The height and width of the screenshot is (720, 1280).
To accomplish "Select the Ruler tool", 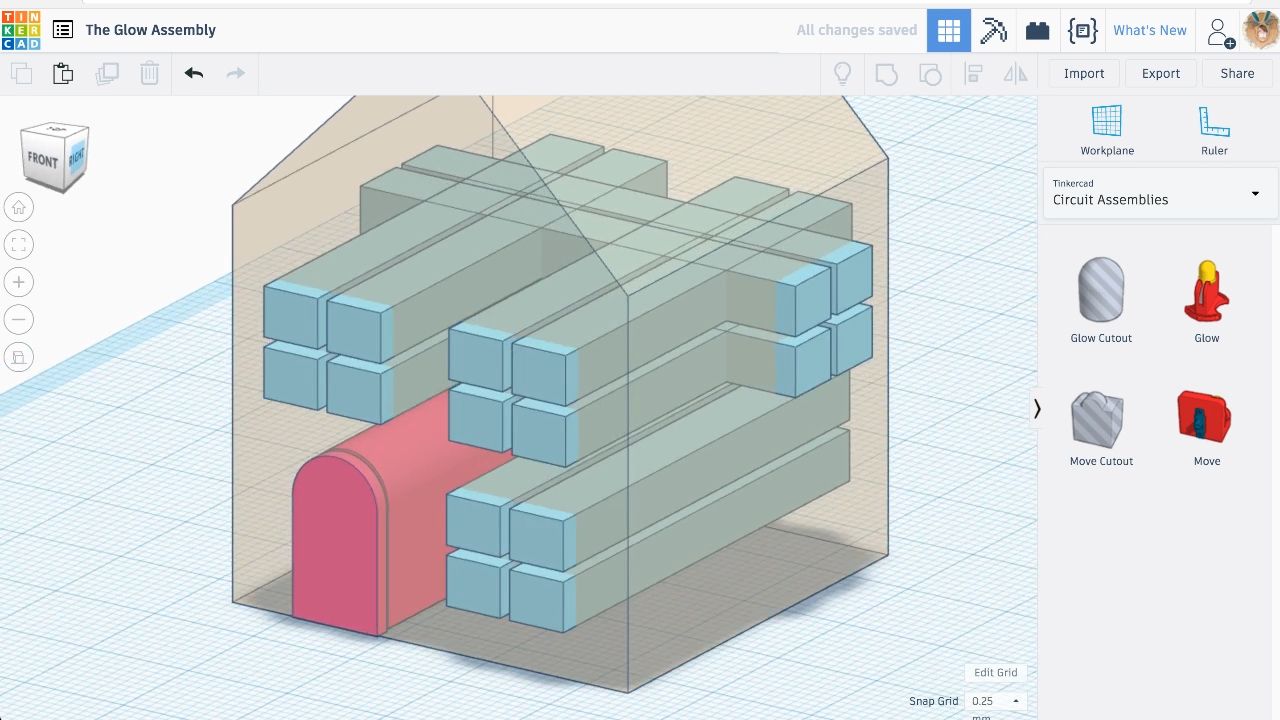I will tap(1214, 130).
